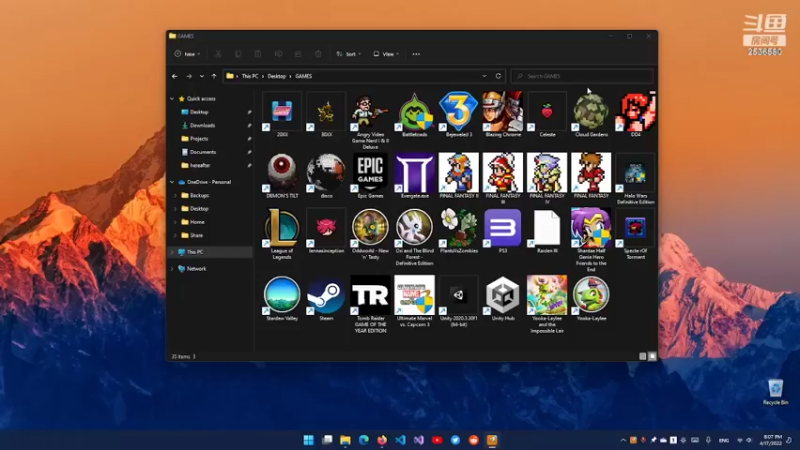Select the Stardew Valley shortcut

click(282, 296)
